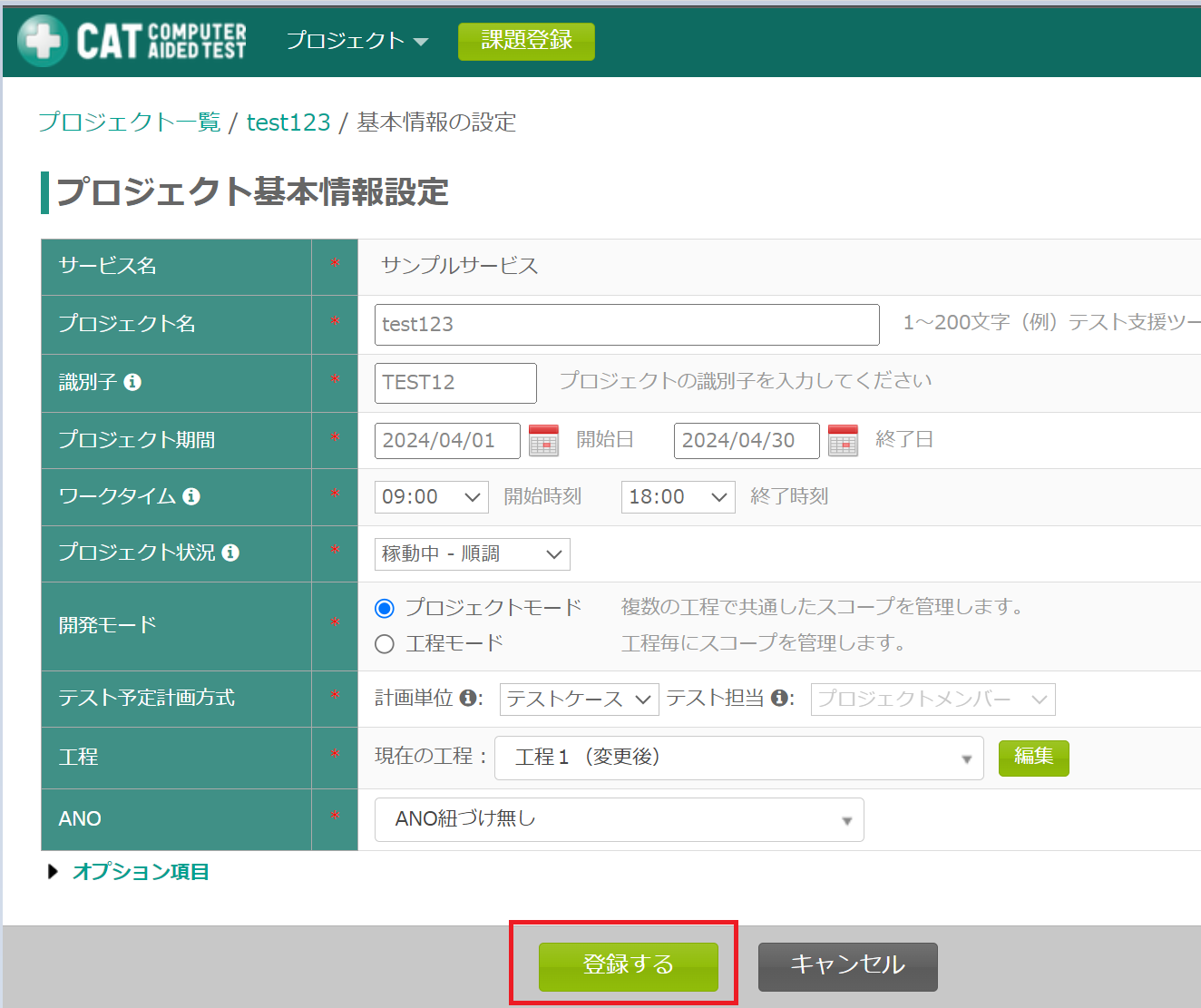This screenshot has width=1201, height=1008.
Task: Click the info icon beside 識別子
Action: point(132,382)
